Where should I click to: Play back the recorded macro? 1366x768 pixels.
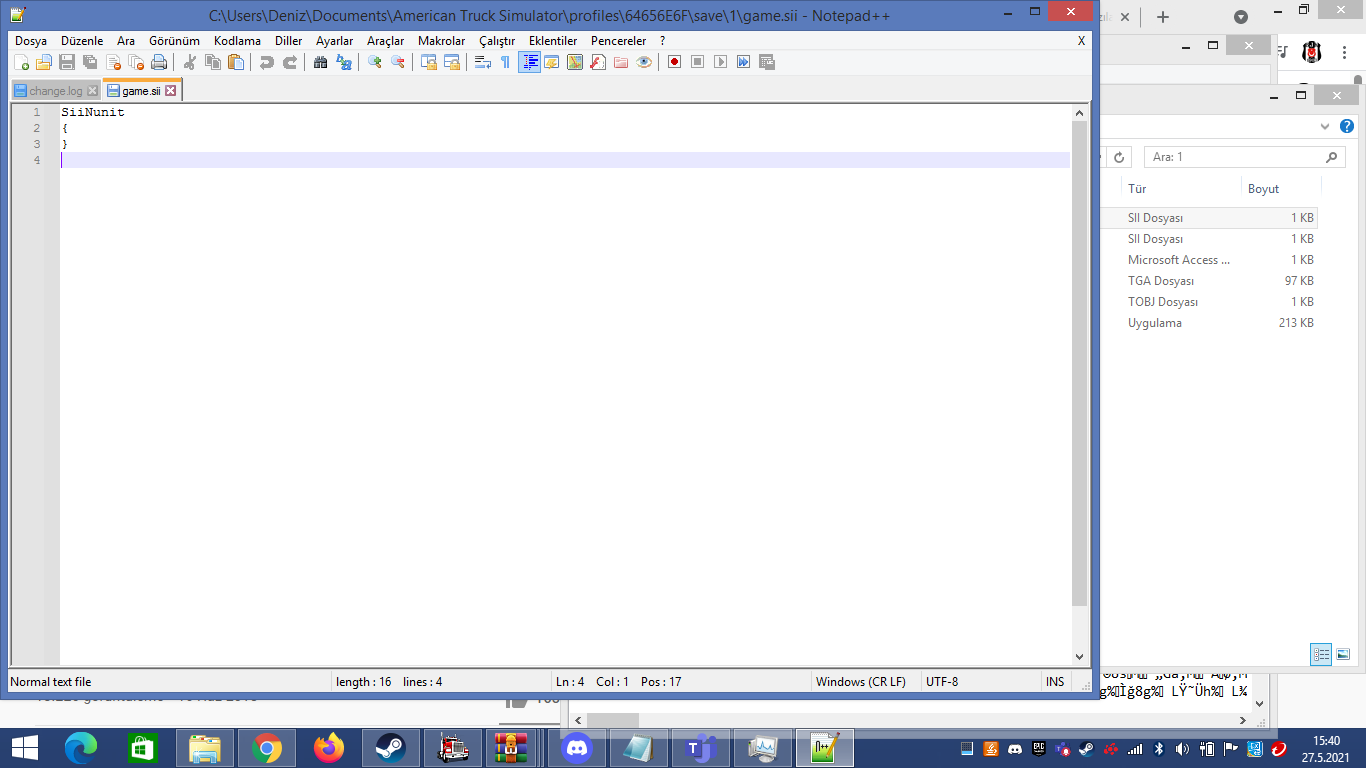(x=721, y=62)
